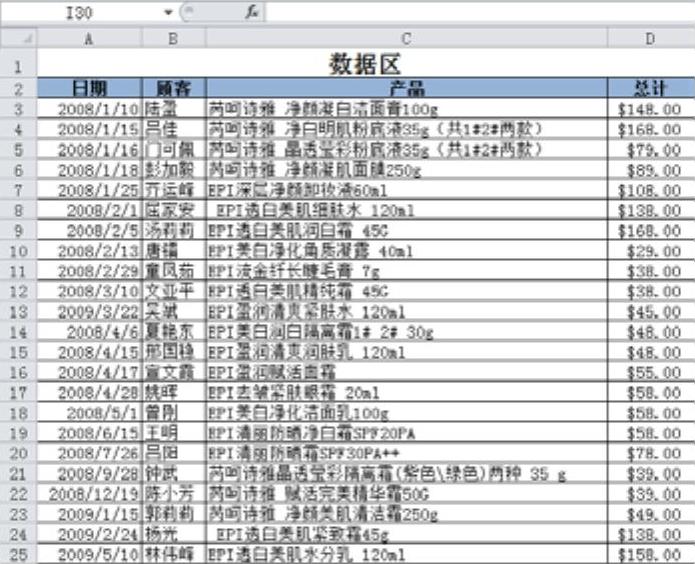695x564 pixels.
Task: Select column D header
Action: [651, 39]
